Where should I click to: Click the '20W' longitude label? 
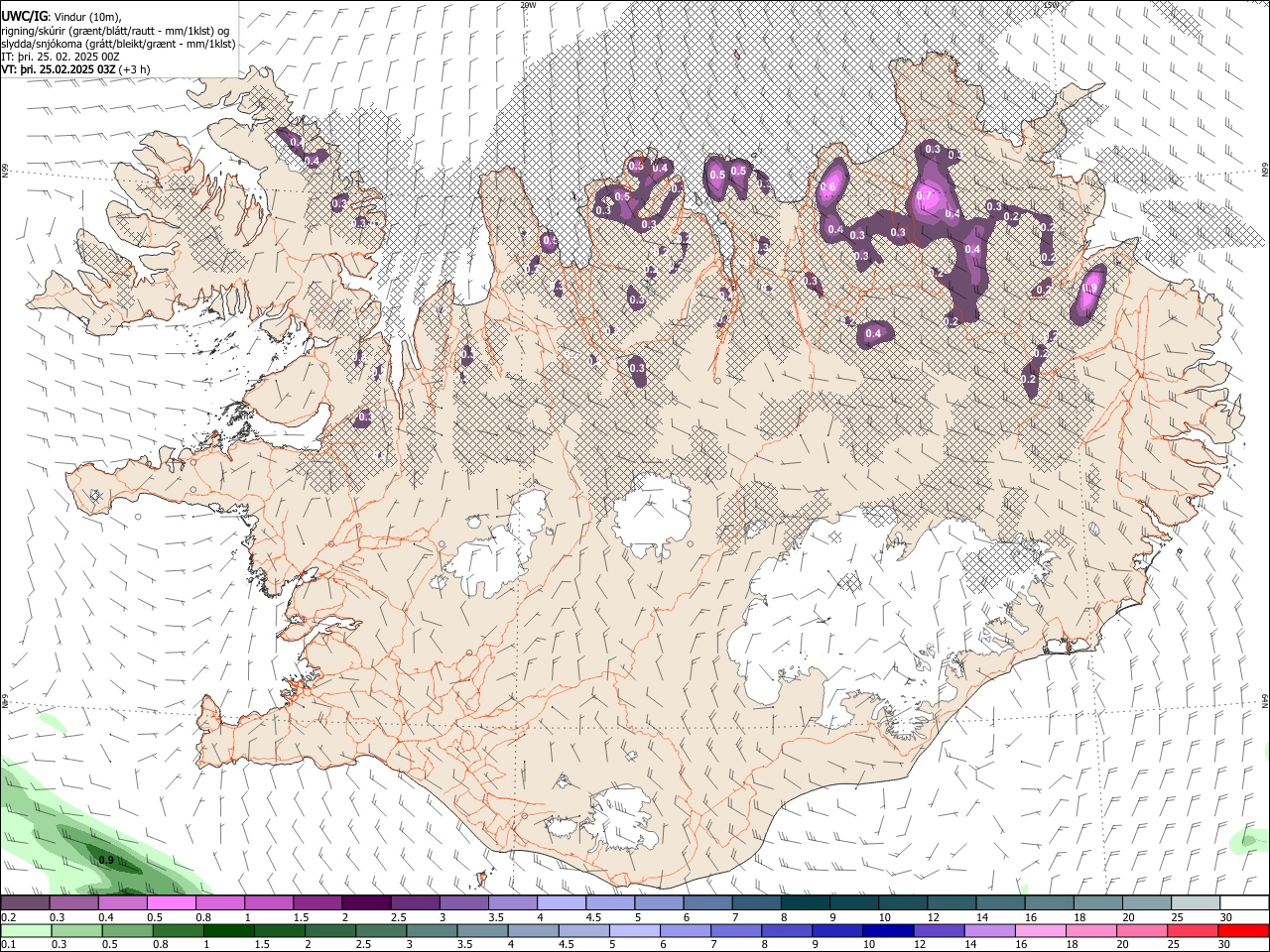coord(528,5)
